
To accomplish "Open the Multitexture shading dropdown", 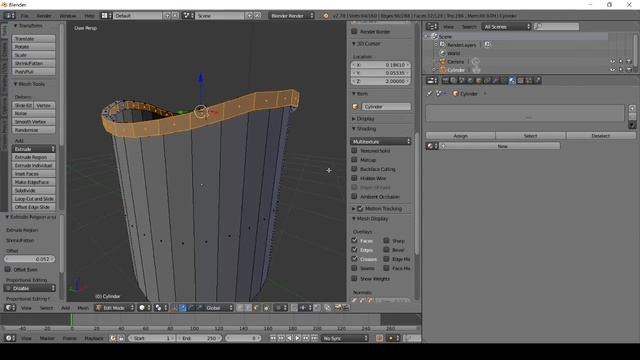I will pos(380,141).
